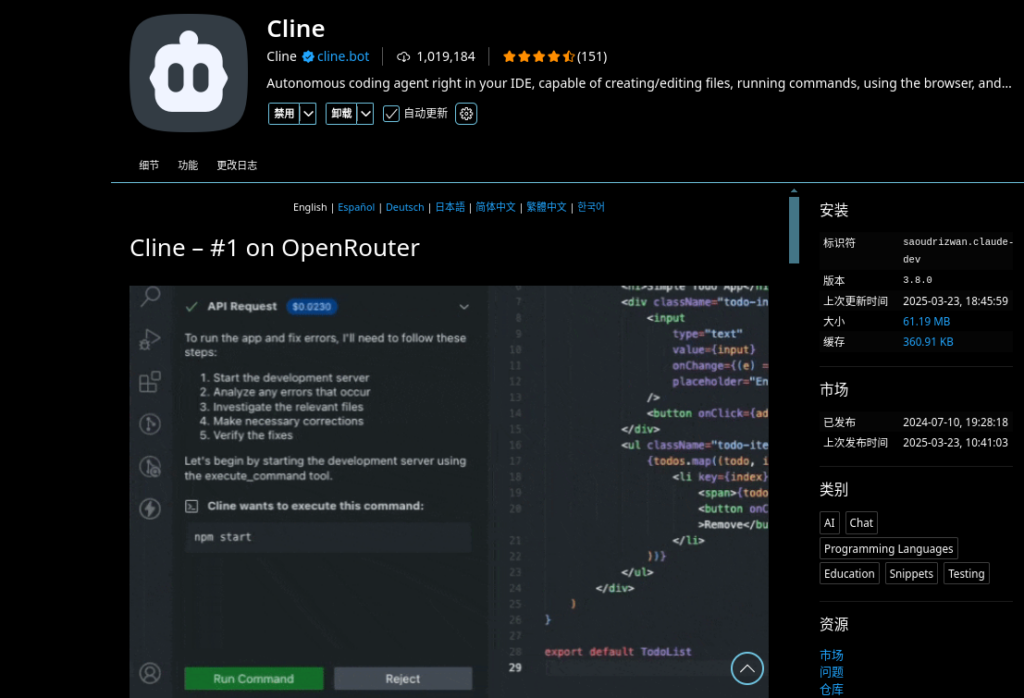Click the Run and Debug icon in the demo preview
The width and height of the screenshot is (1024, 698).
pos(150,340)
